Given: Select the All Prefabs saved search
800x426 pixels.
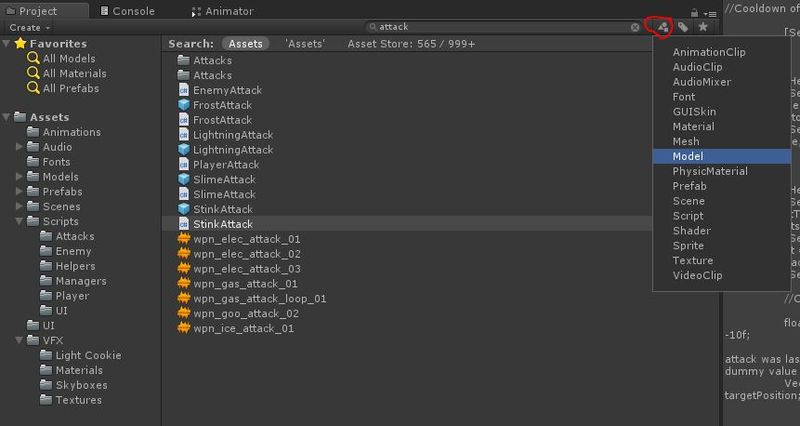Looking at the screenshot, I should coord(63,88).
